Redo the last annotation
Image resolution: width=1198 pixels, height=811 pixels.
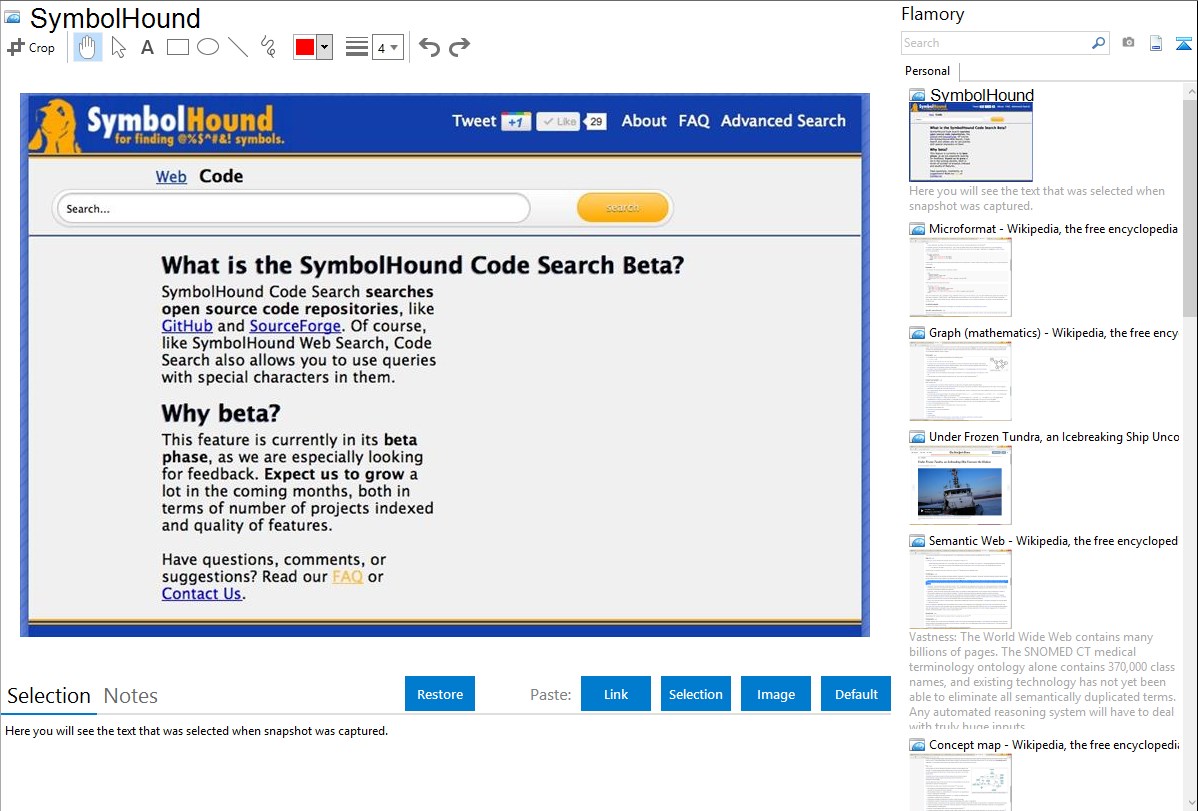click(x=459, y=47)
